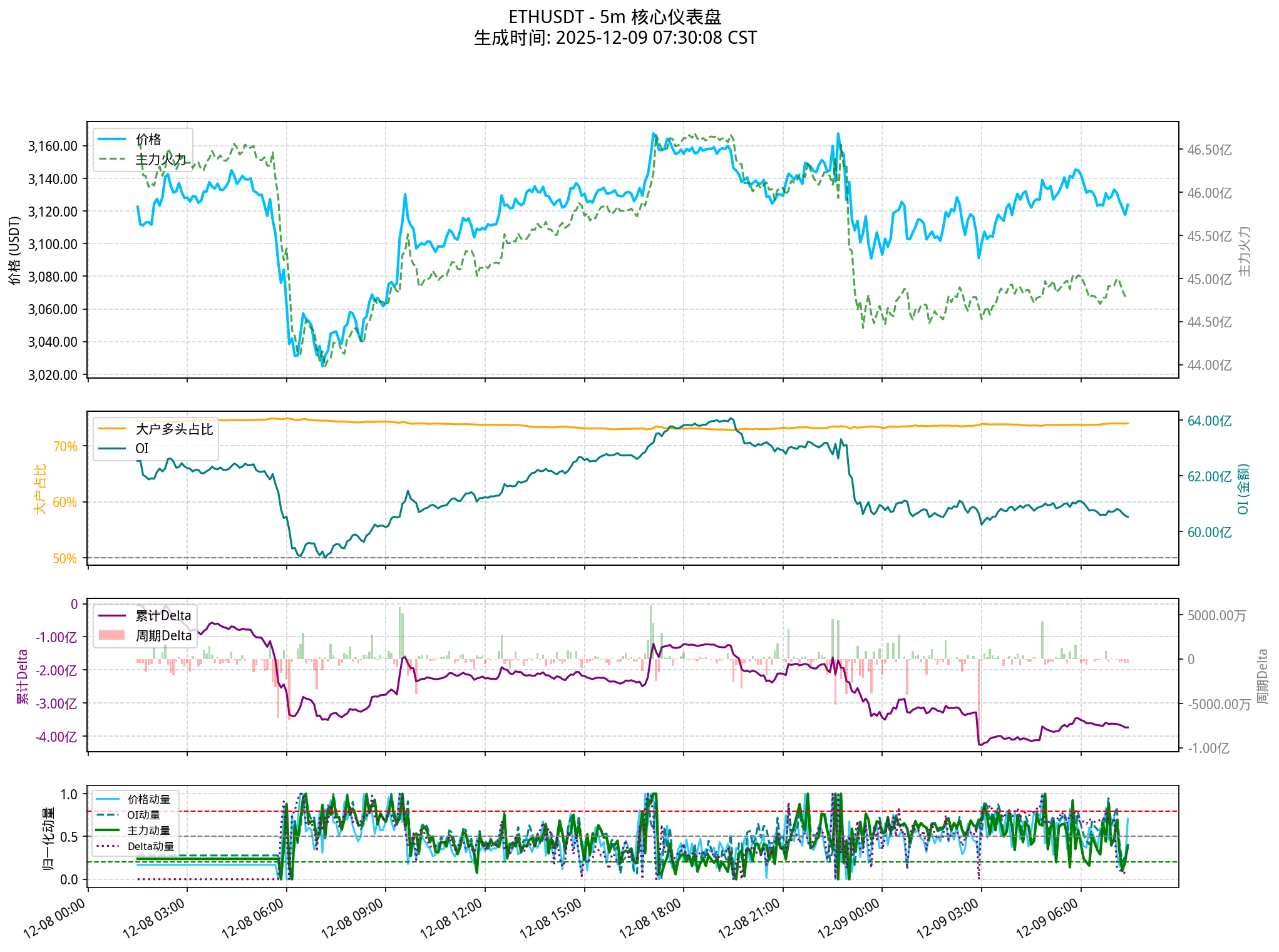Click the OI legend entry
Image resolution: width=1279 pixels, height=952 pixels.
coord(142,448)
